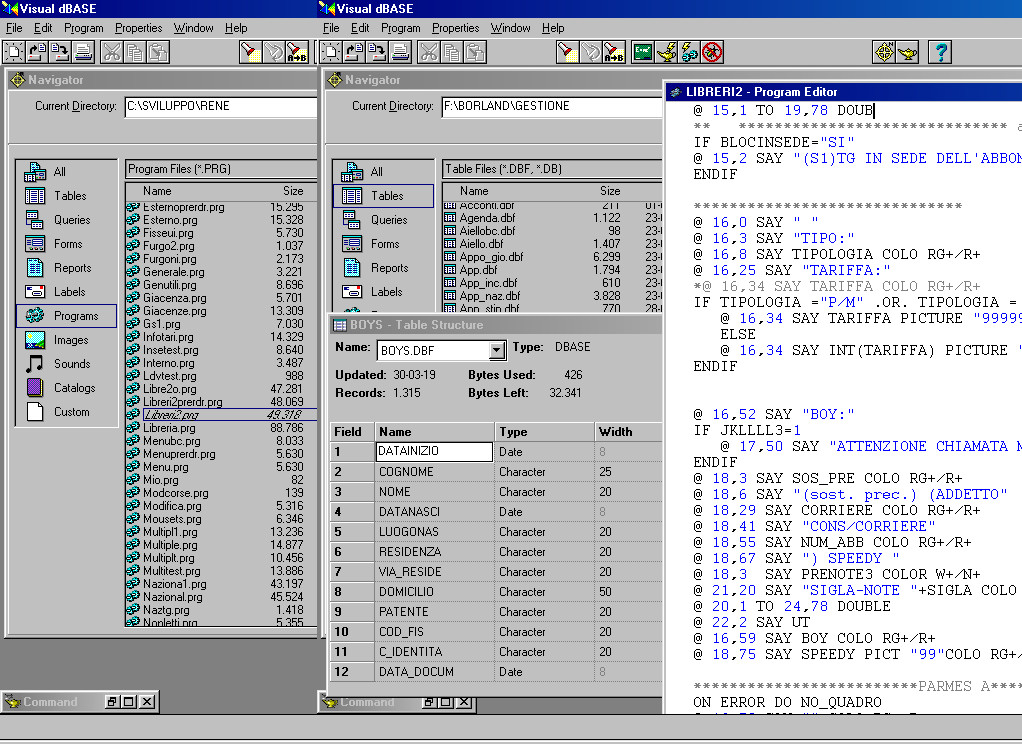Select Images category in left Navigator
The image size is (1022, 744).
pos(66,340)
